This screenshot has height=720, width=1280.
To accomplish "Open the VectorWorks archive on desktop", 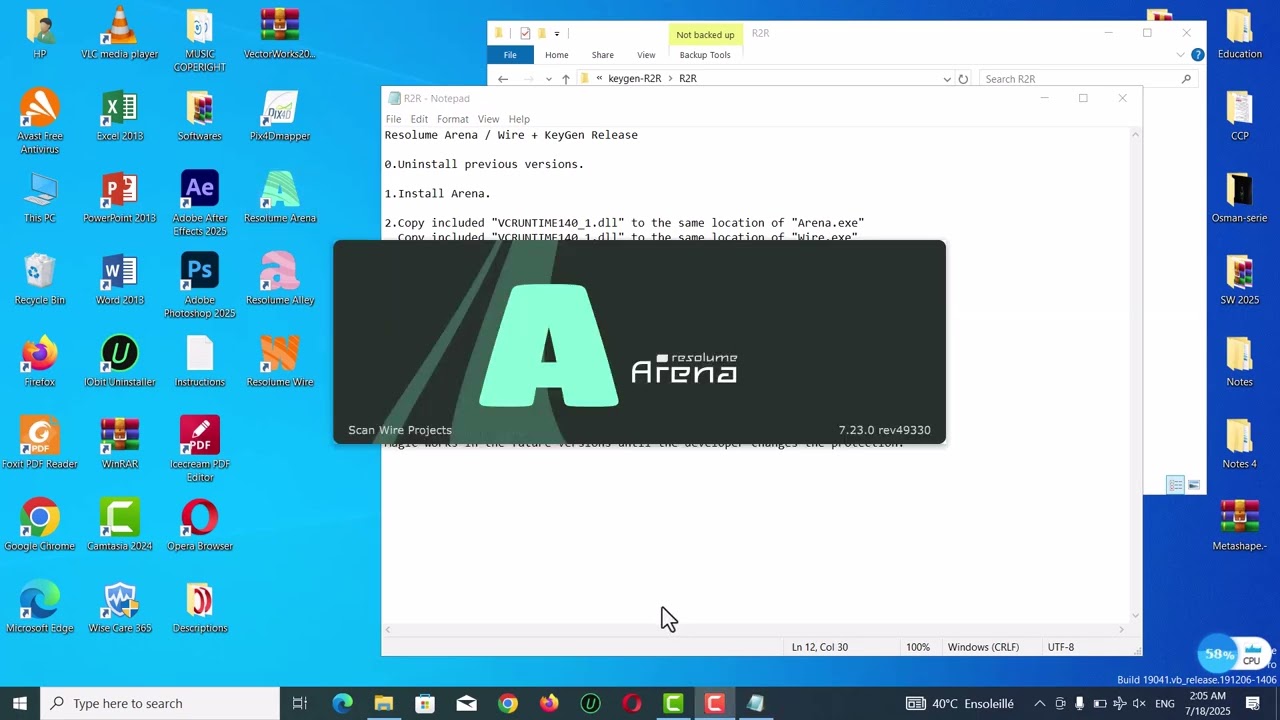I will coord(280,34).
